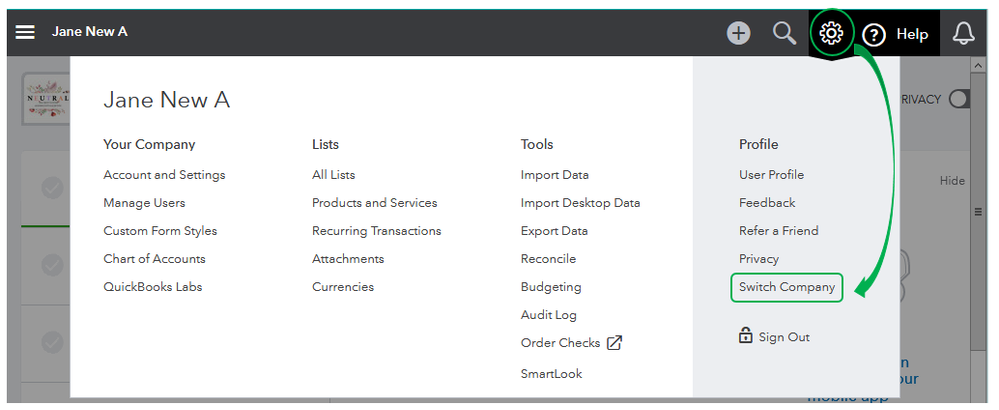The image size is (999, 410).
Task: Click Order Checks external link icon
Action: 615,343
